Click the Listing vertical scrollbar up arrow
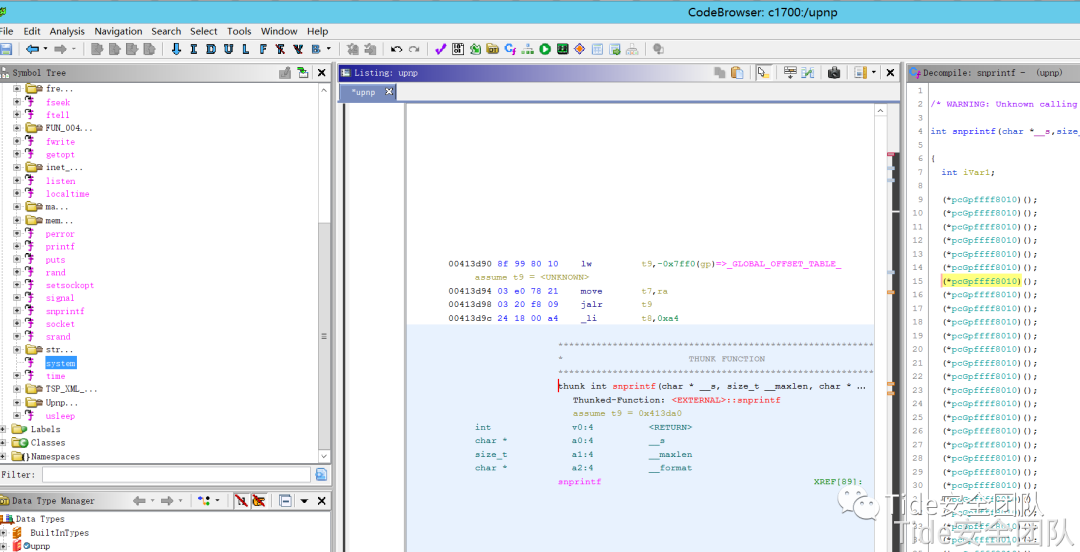 (880, 111)
